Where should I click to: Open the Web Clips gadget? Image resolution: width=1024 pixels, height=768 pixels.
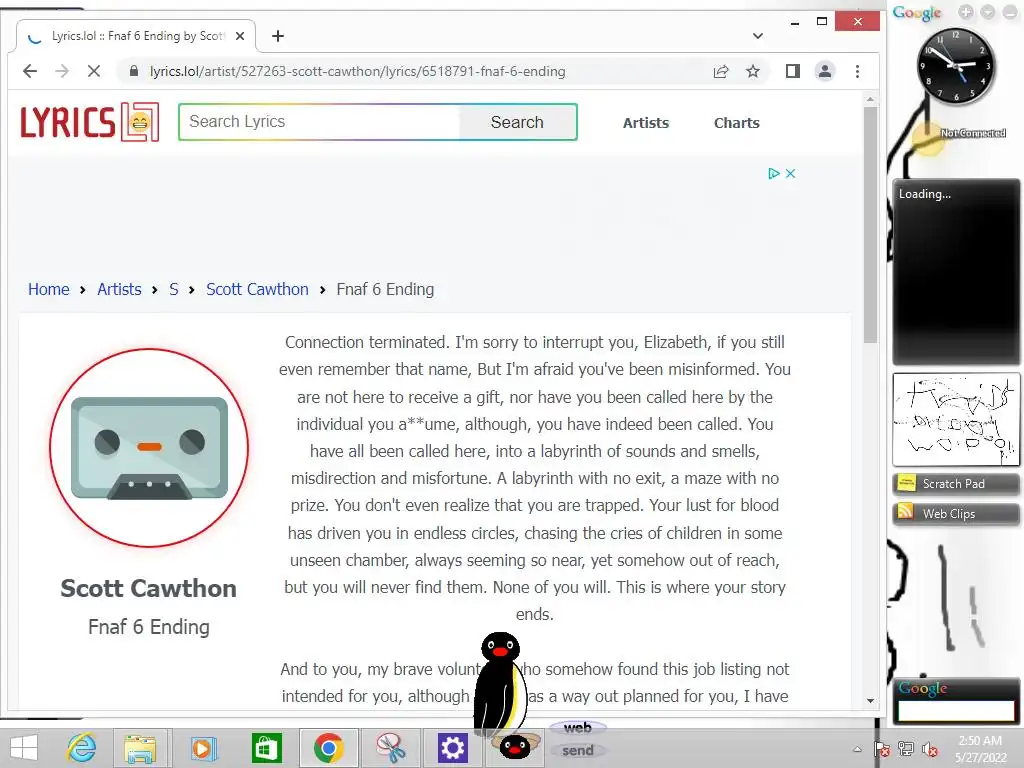click(x=955, y=514)
